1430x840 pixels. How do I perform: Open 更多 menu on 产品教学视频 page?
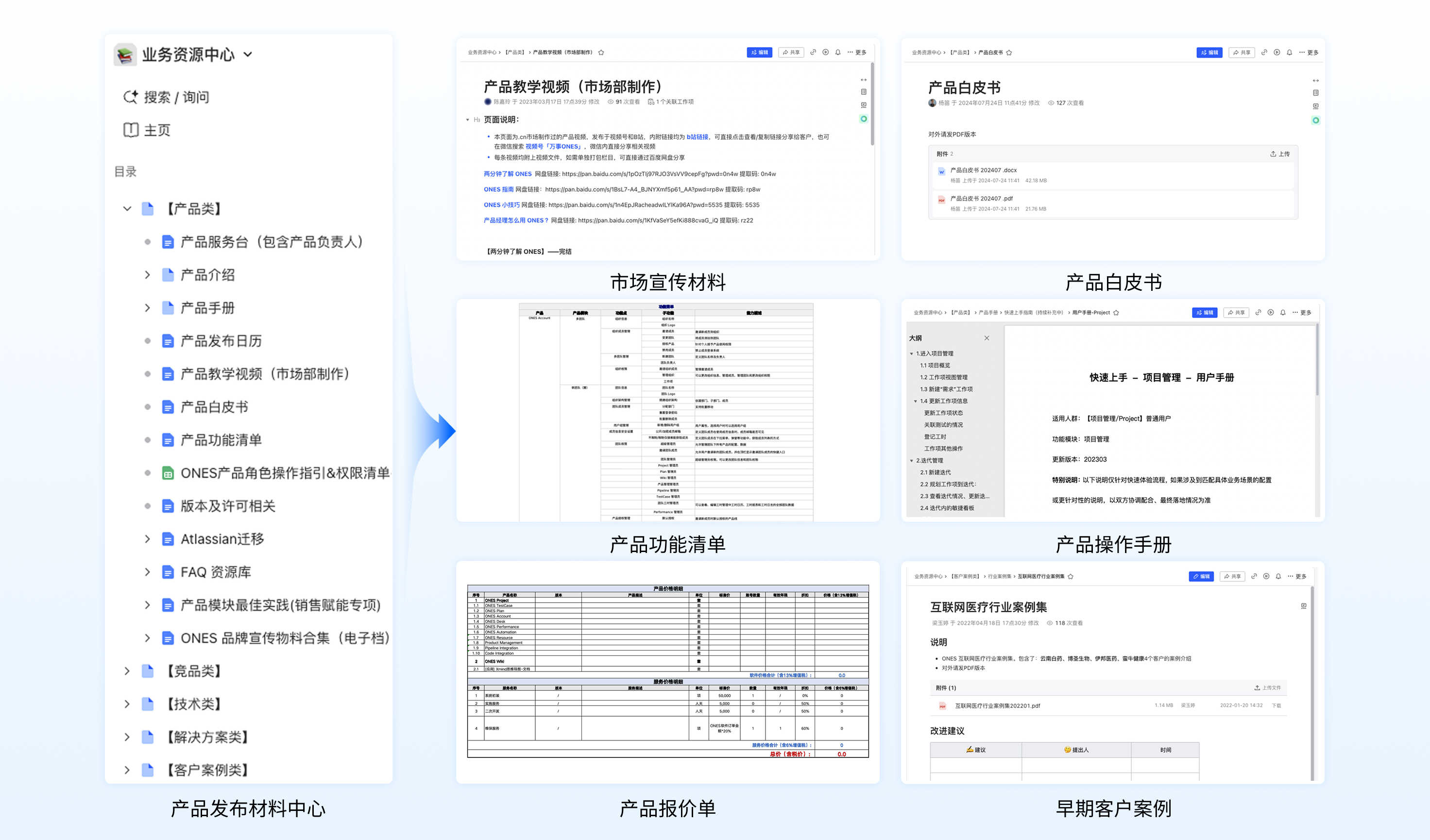click(857, 52)
